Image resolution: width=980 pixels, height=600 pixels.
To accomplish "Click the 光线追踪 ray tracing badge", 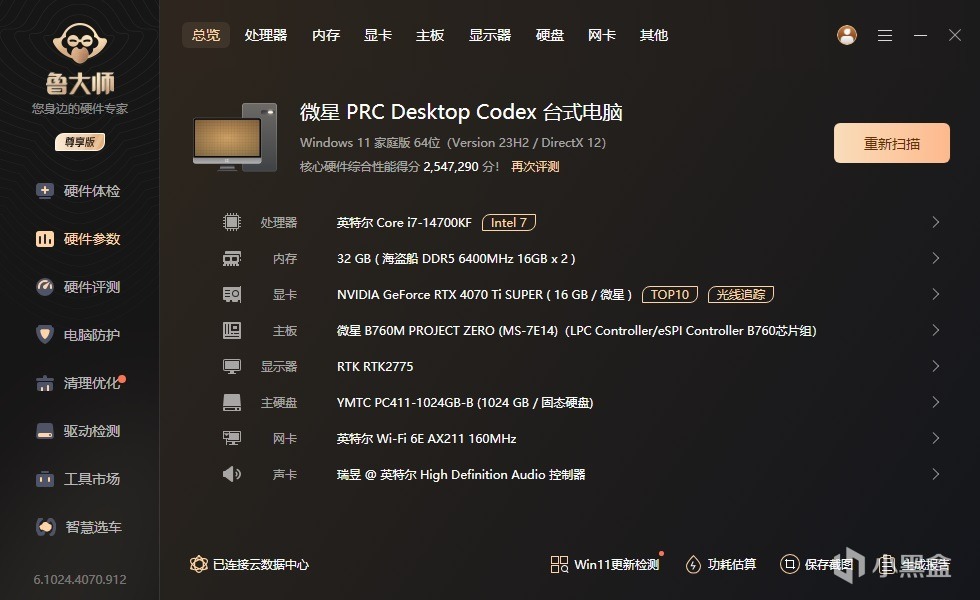I will [741, 294].
